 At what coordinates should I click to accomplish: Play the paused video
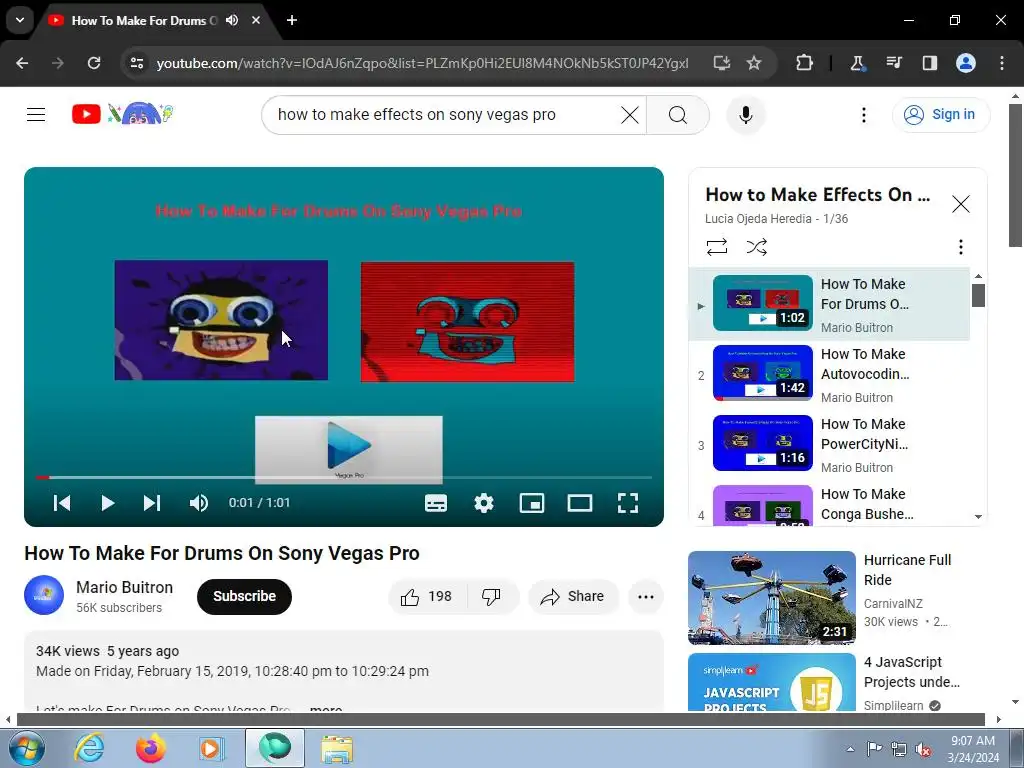click(108, 503)
